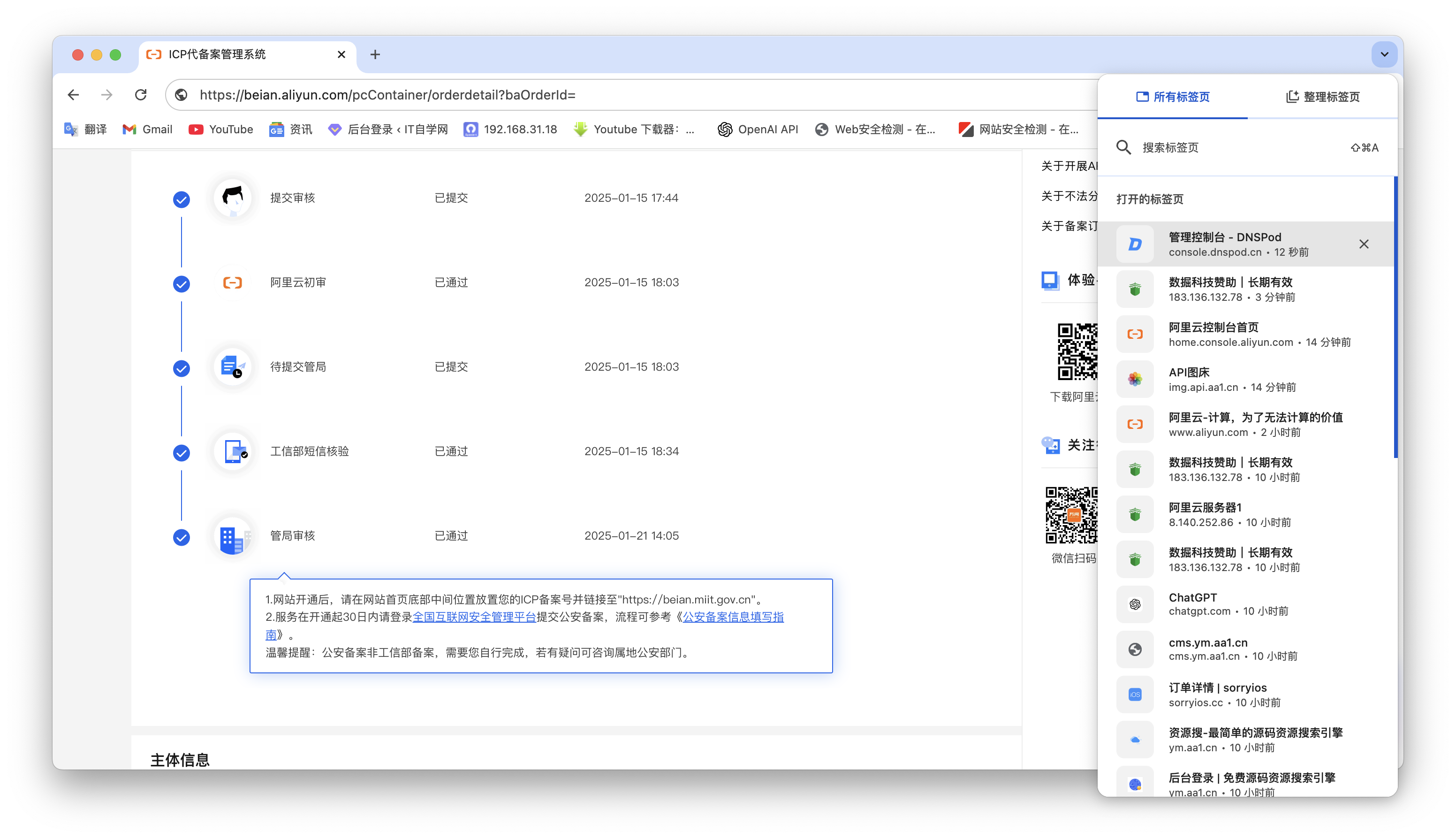Click the site info icon in address bar
The height and width of the screenshot is (839, 1456).
point(182,94)
